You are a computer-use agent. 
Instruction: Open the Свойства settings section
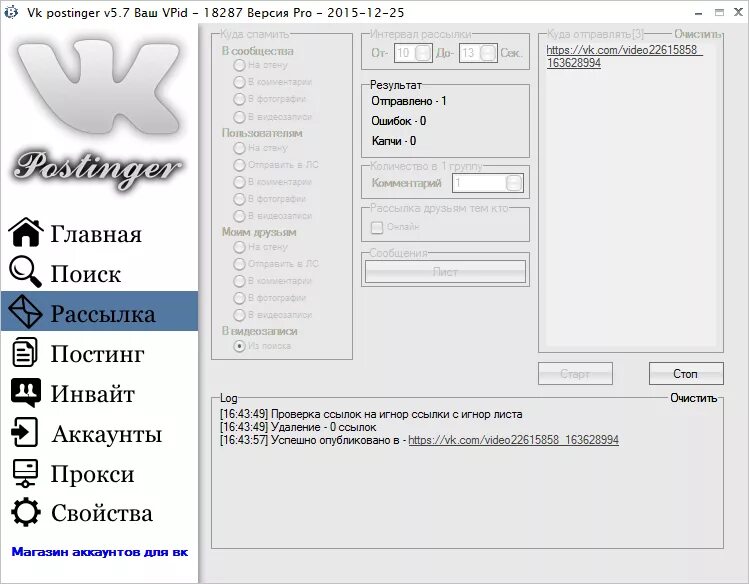(99, 512)
